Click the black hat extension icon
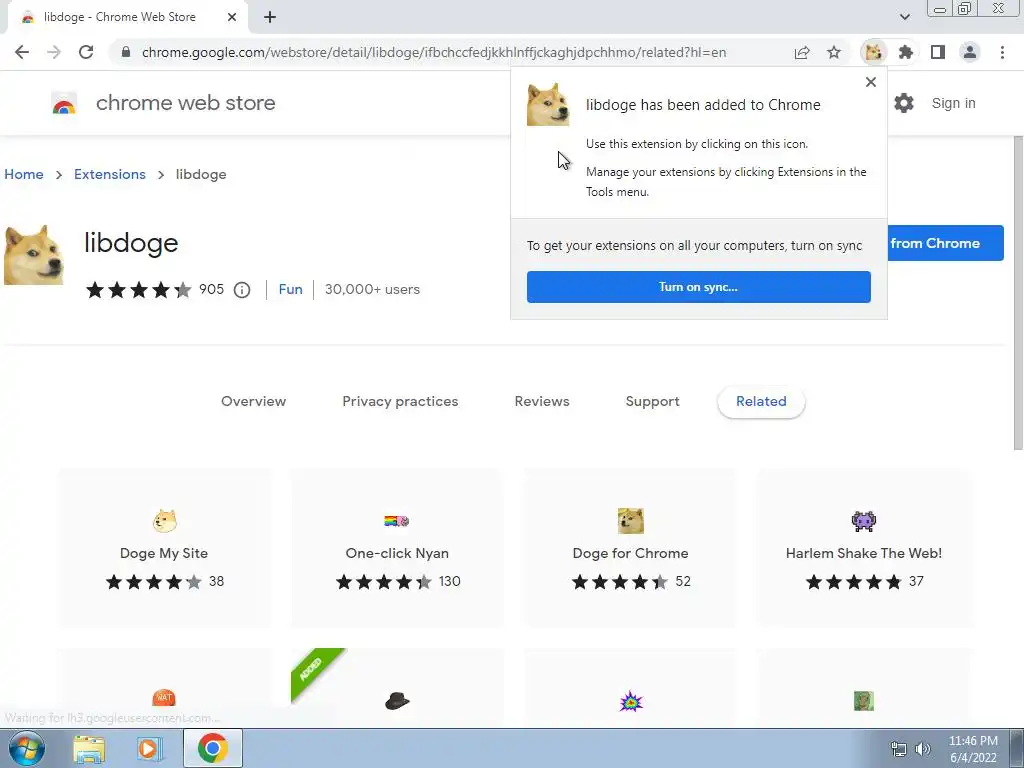This screenshot has width=1024, height=768. tap(397, 701)
